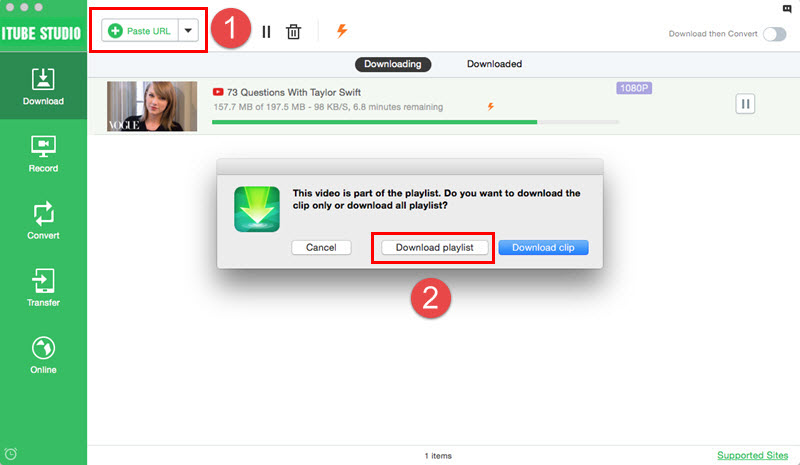Viewport: 800px width, 465px height.
Task: Click the 73 Questions With Taylor Swift title
Action: [294, 92]
